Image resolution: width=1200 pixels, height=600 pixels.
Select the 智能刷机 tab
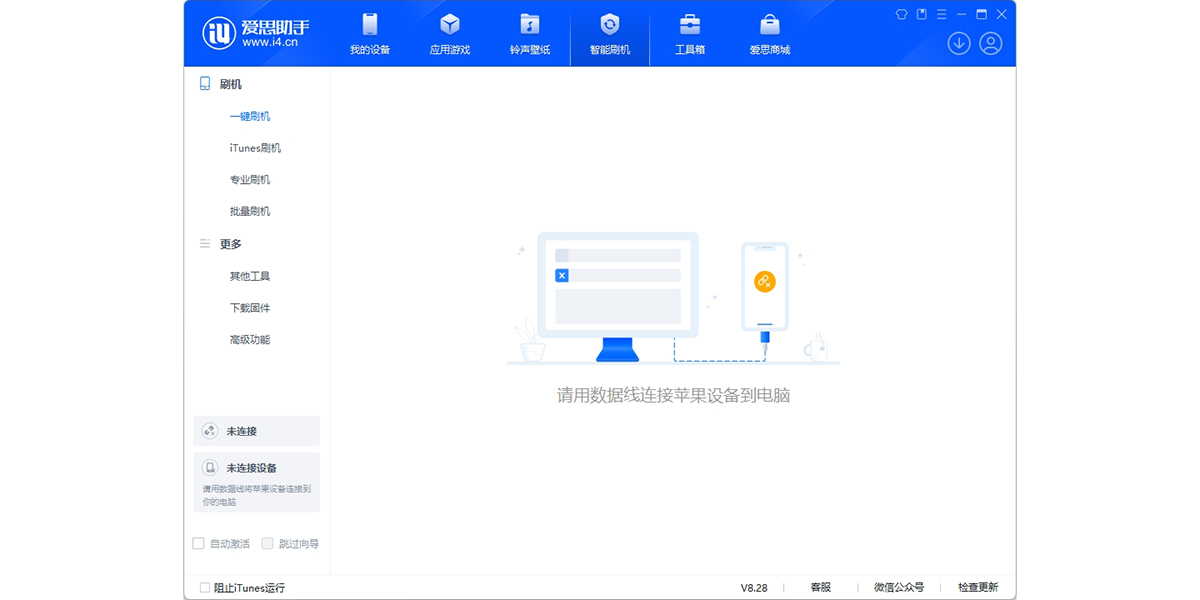(x=610, y=34)
